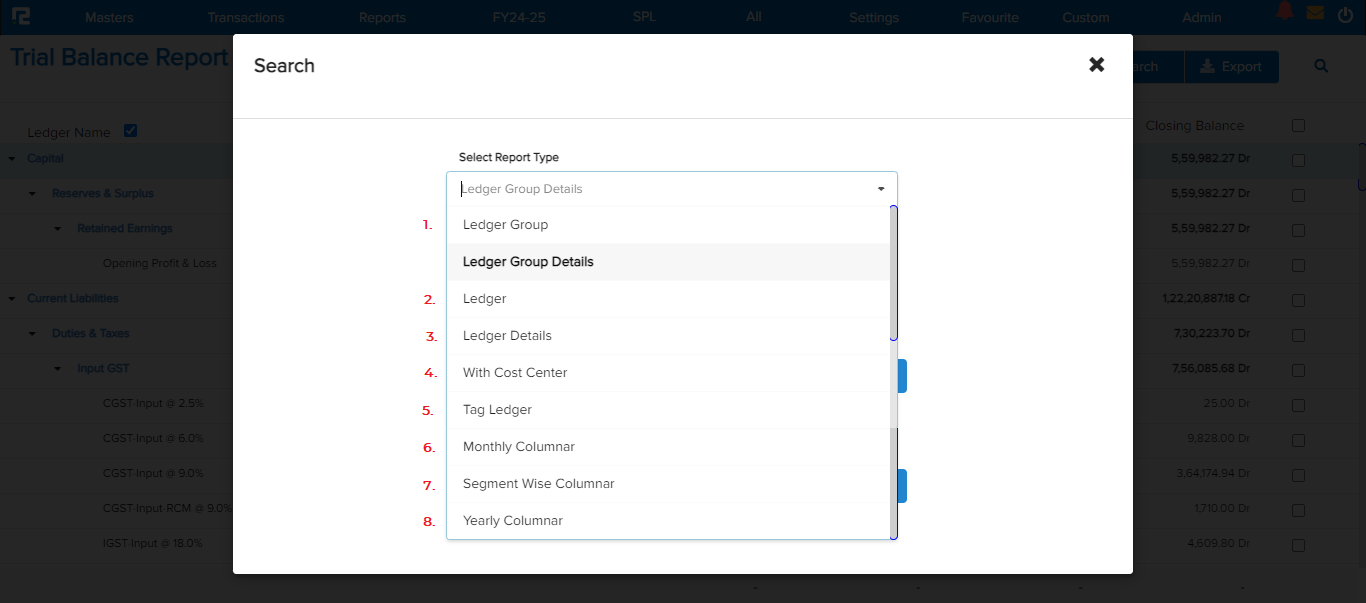The width and height of the screenshot is (1366, 603).
Task: Collapse the Select Report Type dropdown arrow
Action: pos(881,189)
